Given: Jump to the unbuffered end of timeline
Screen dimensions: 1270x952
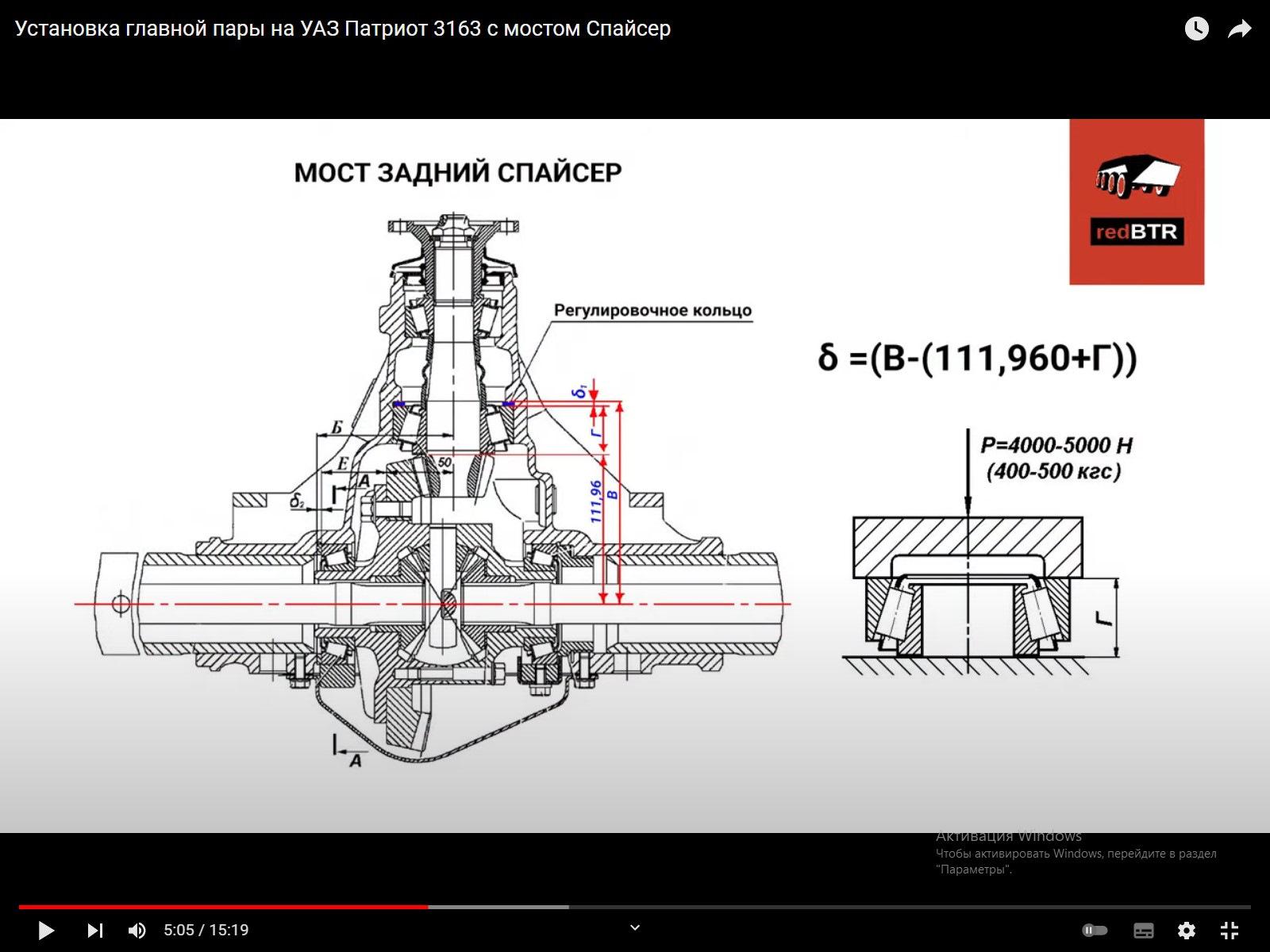Looking at the screenshot, I should click(x=913, y=907).
